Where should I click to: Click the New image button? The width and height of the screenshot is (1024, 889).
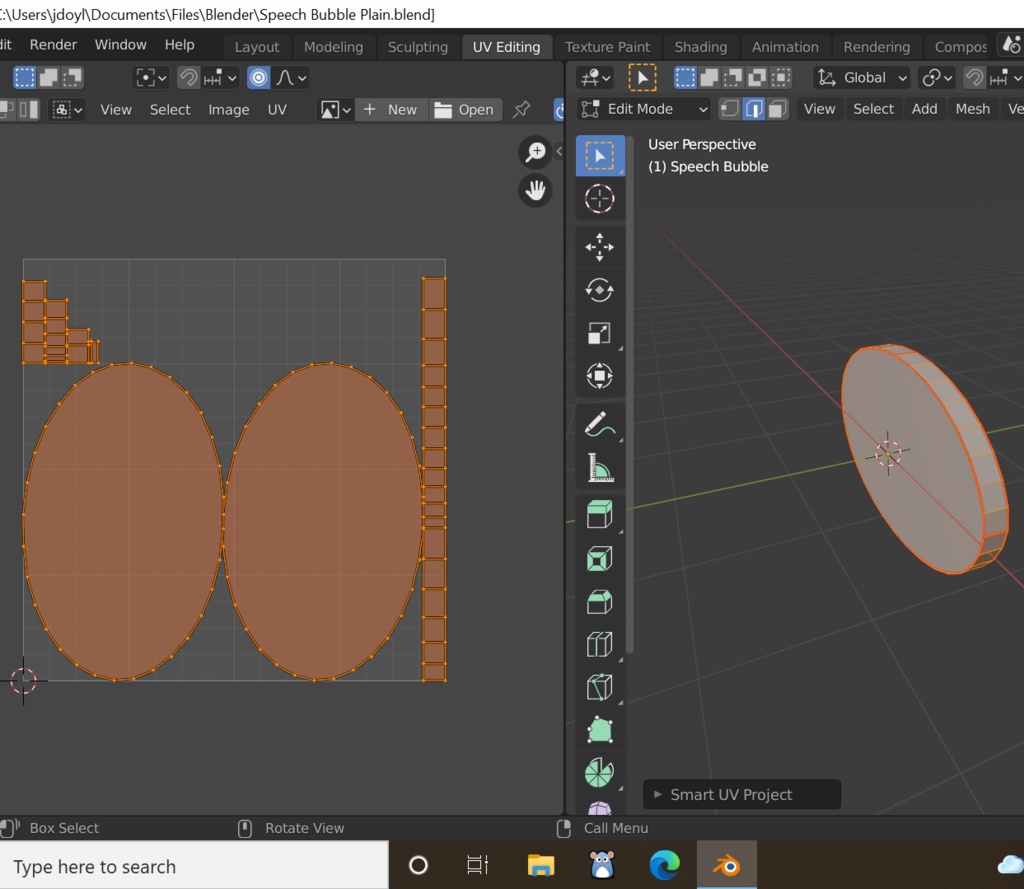pos(391,110)
